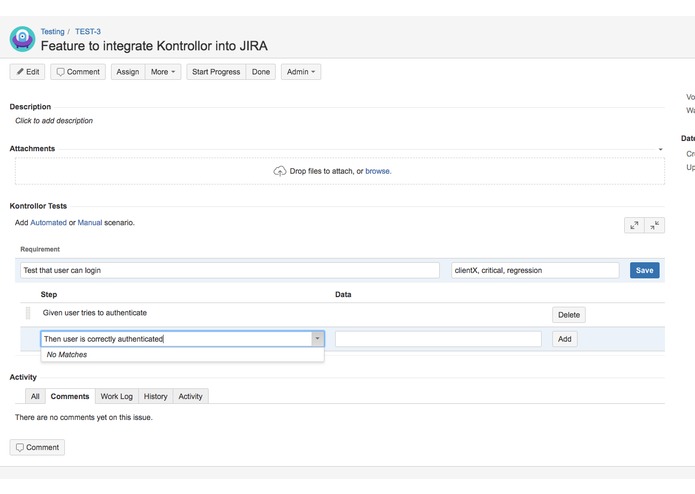This screenshot has height=494, width=695.
Task: Click the 'Kontrollor Tests' section heading
Action: point(38,206)
